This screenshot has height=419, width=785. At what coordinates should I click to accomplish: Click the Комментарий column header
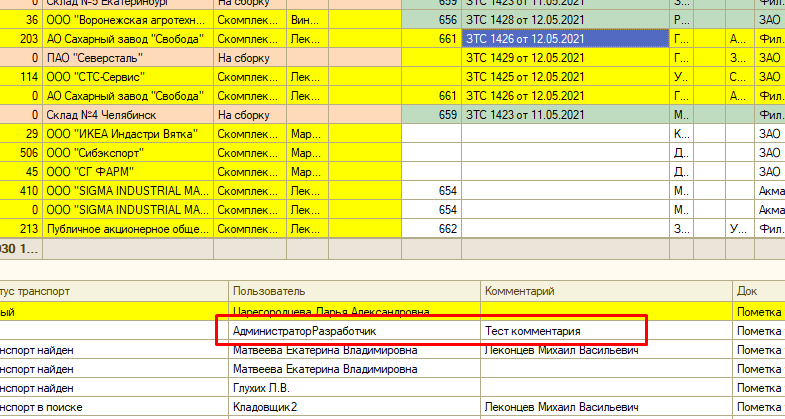click(x=606, y=291)
